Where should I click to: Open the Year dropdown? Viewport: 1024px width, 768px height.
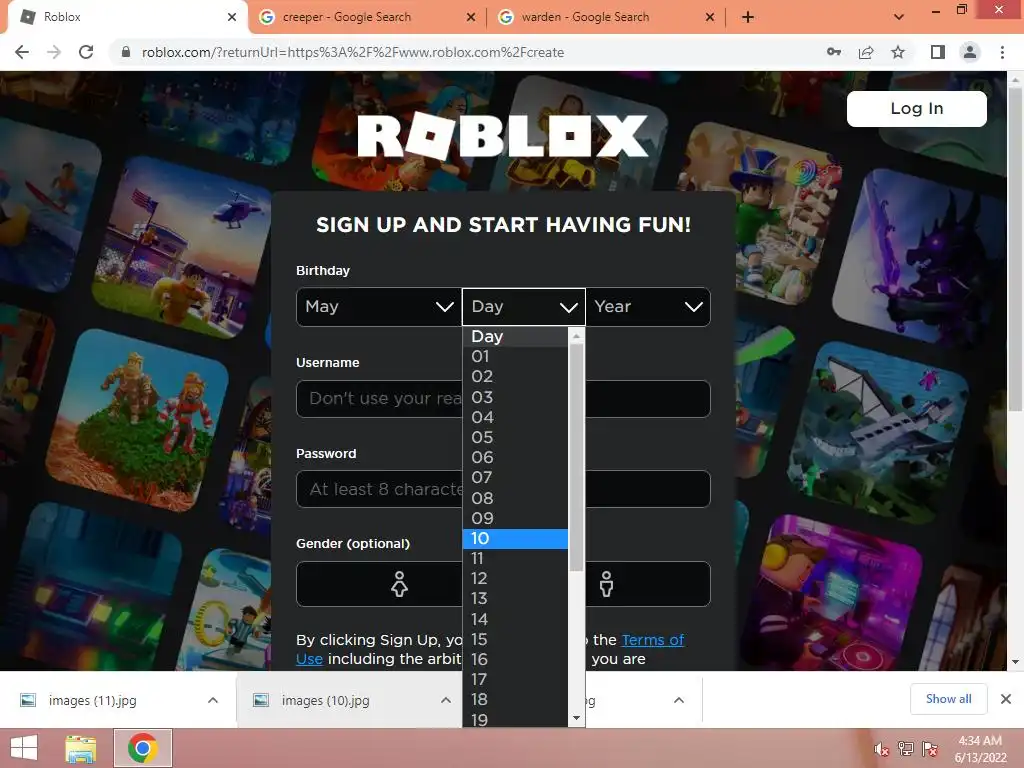pyautogui.click(x=648, y=307)
